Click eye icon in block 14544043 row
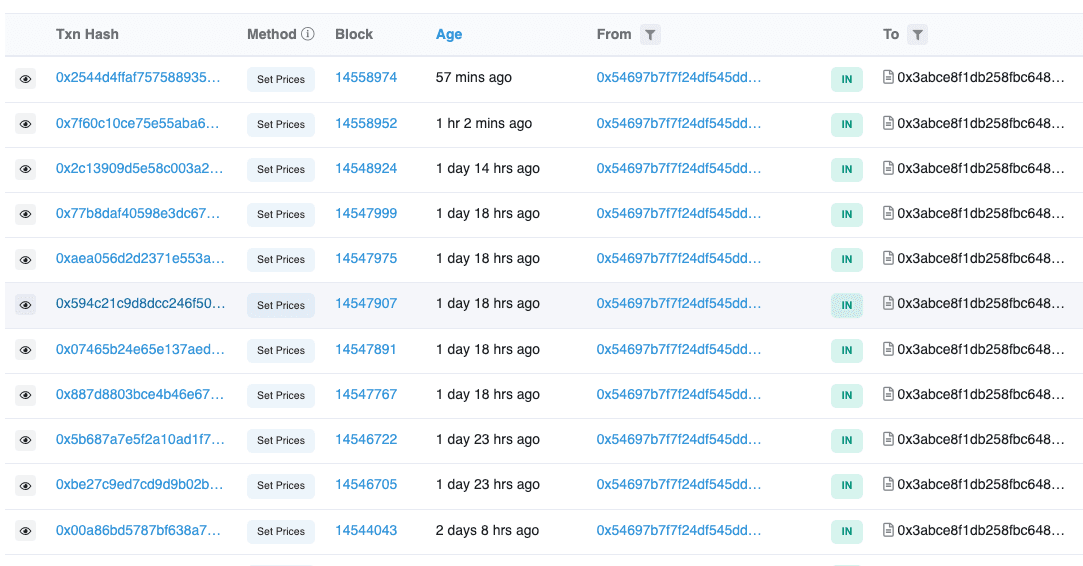This screenshot has width=1083, height=566. [x=26, y=531]
